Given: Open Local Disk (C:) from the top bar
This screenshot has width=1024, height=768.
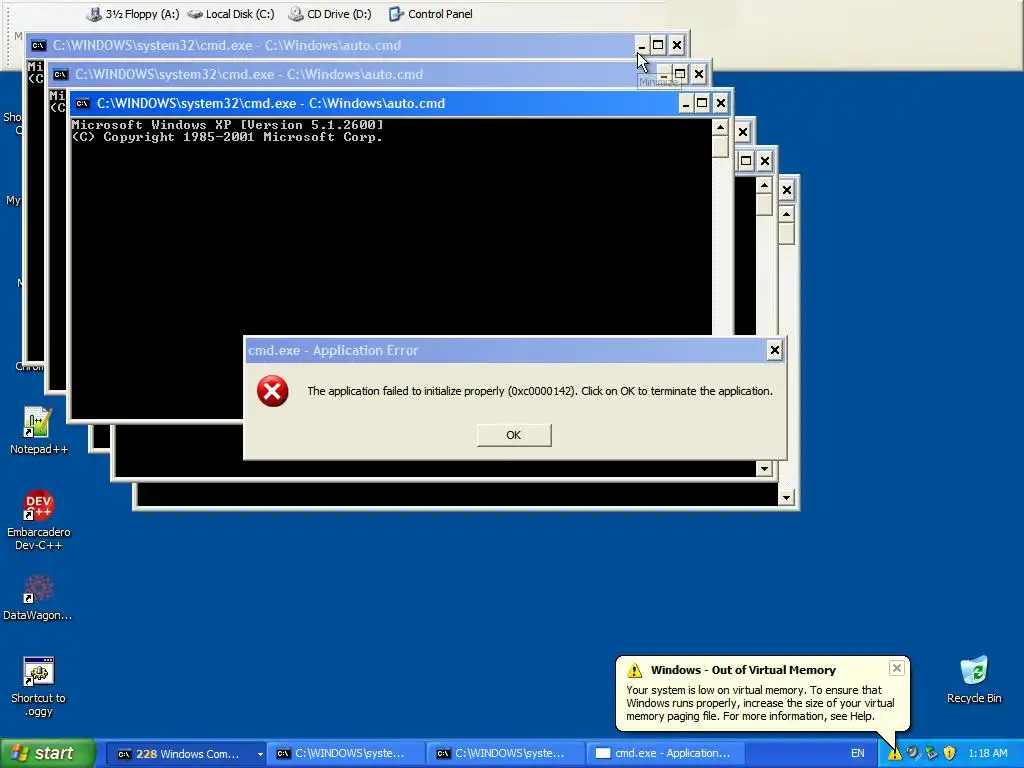Looking at the screenshot, I should (x=231, y=14).
